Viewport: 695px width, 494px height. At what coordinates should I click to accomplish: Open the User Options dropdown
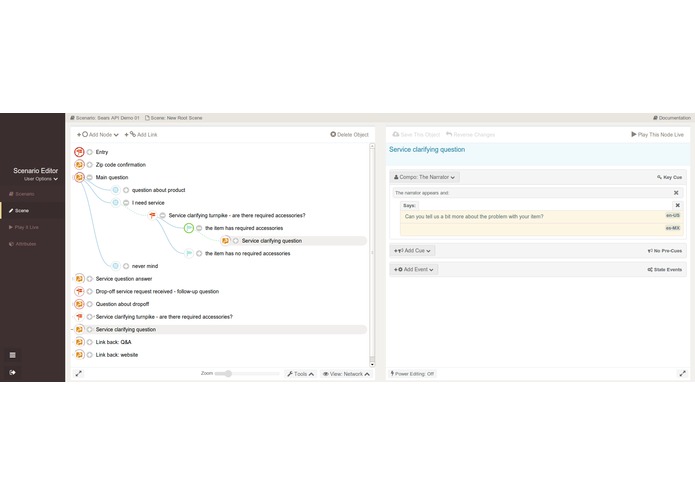pos(41,179)
